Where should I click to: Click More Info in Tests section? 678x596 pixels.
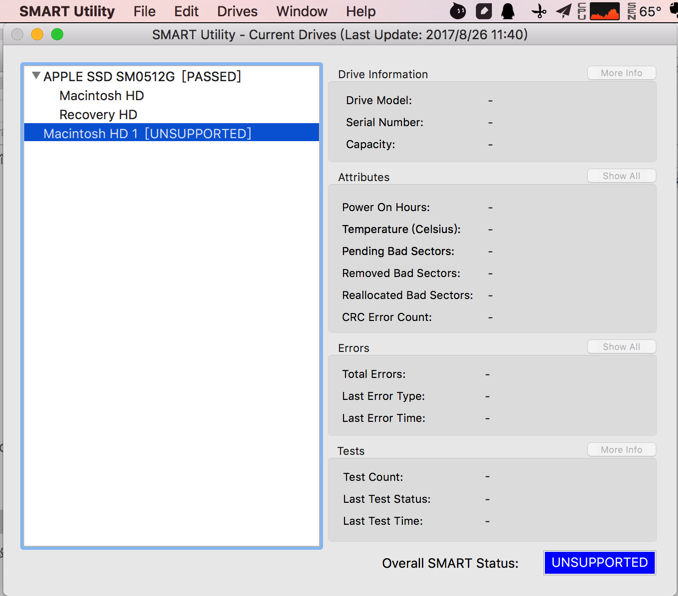pyautogui.click(x=621, y=450)
